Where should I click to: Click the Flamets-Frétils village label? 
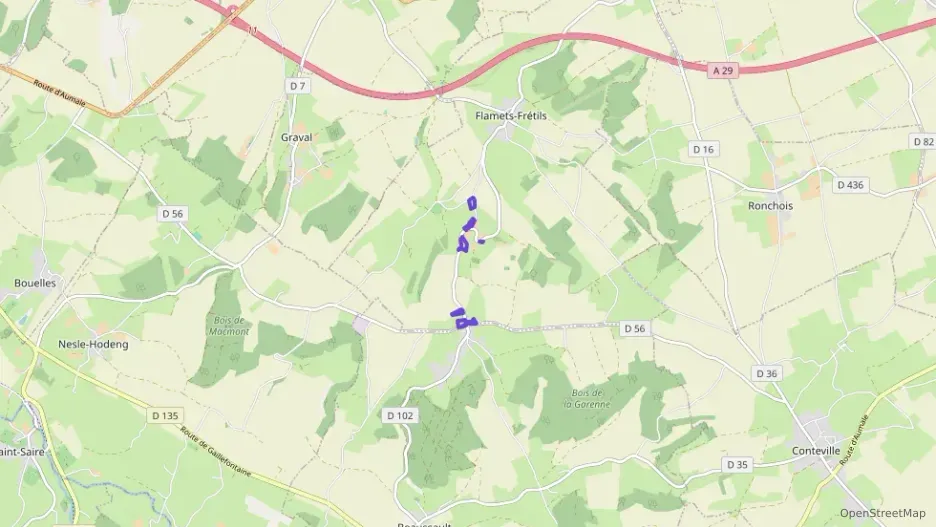[x=511, y=116]
